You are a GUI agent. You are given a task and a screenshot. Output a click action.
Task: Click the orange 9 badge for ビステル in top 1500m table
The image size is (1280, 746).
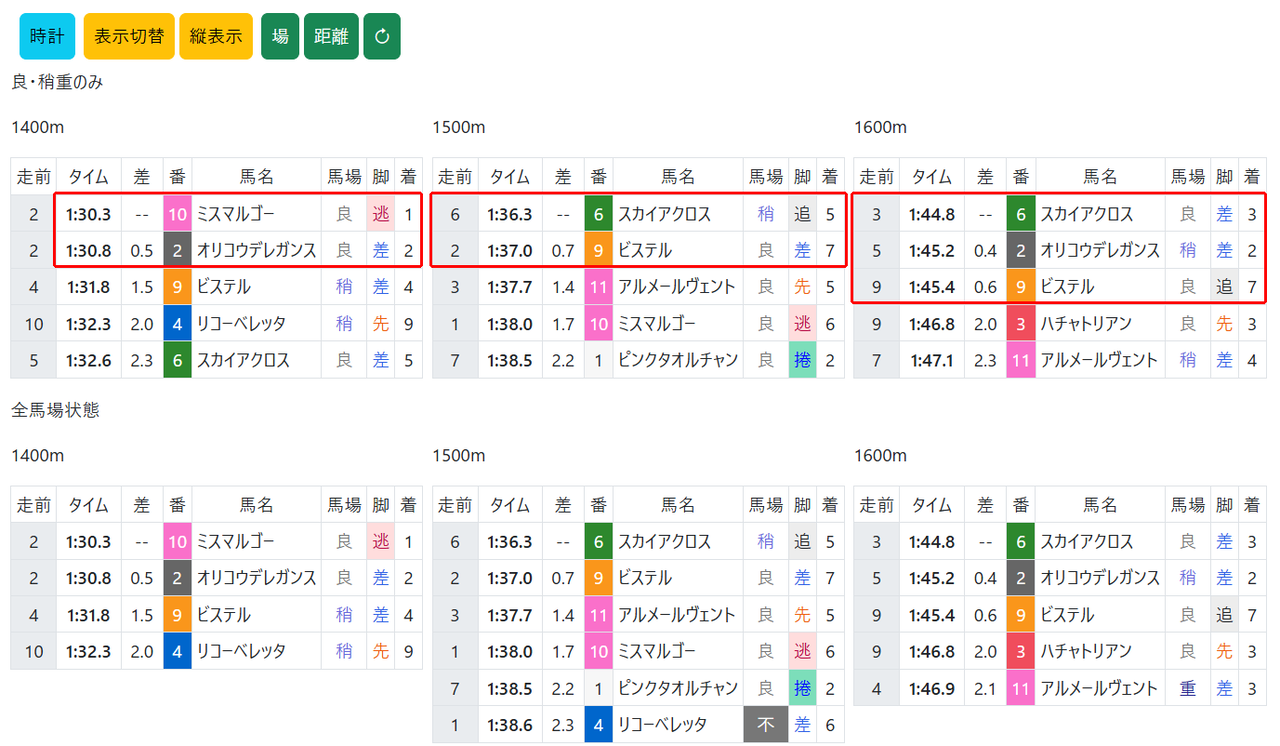598,251
